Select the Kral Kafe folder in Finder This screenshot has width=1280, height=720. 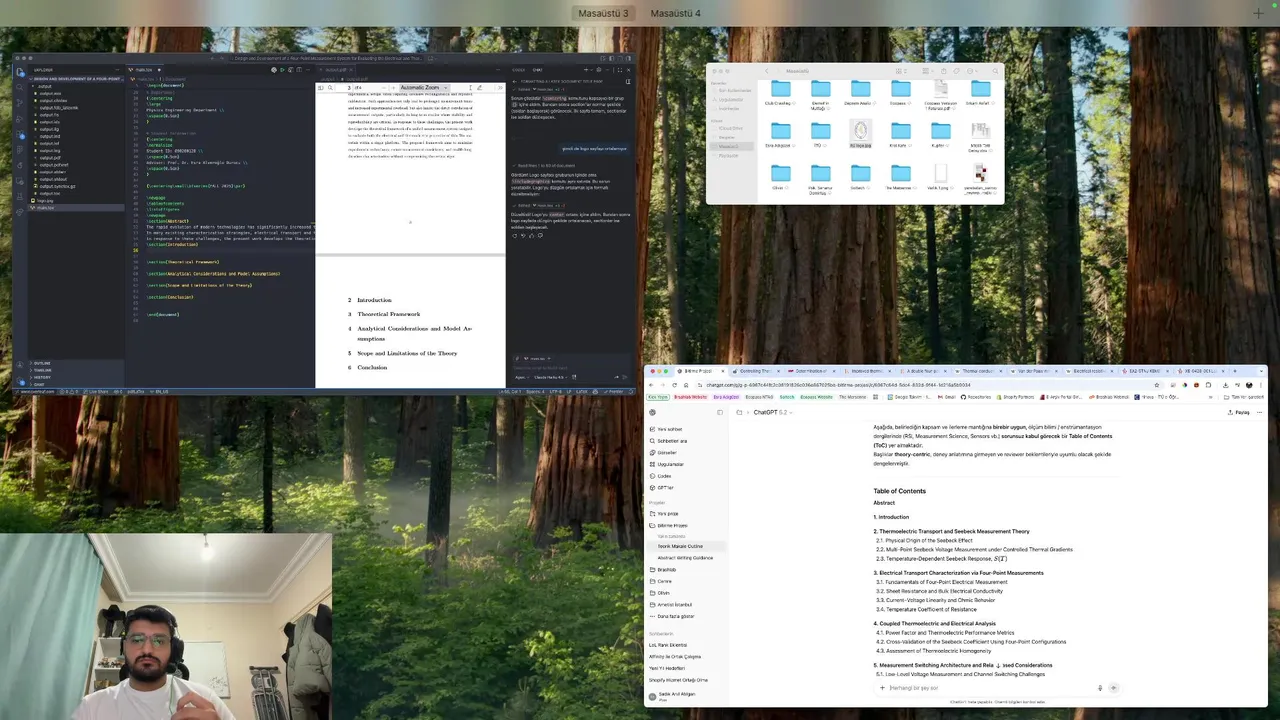[901, 132]
